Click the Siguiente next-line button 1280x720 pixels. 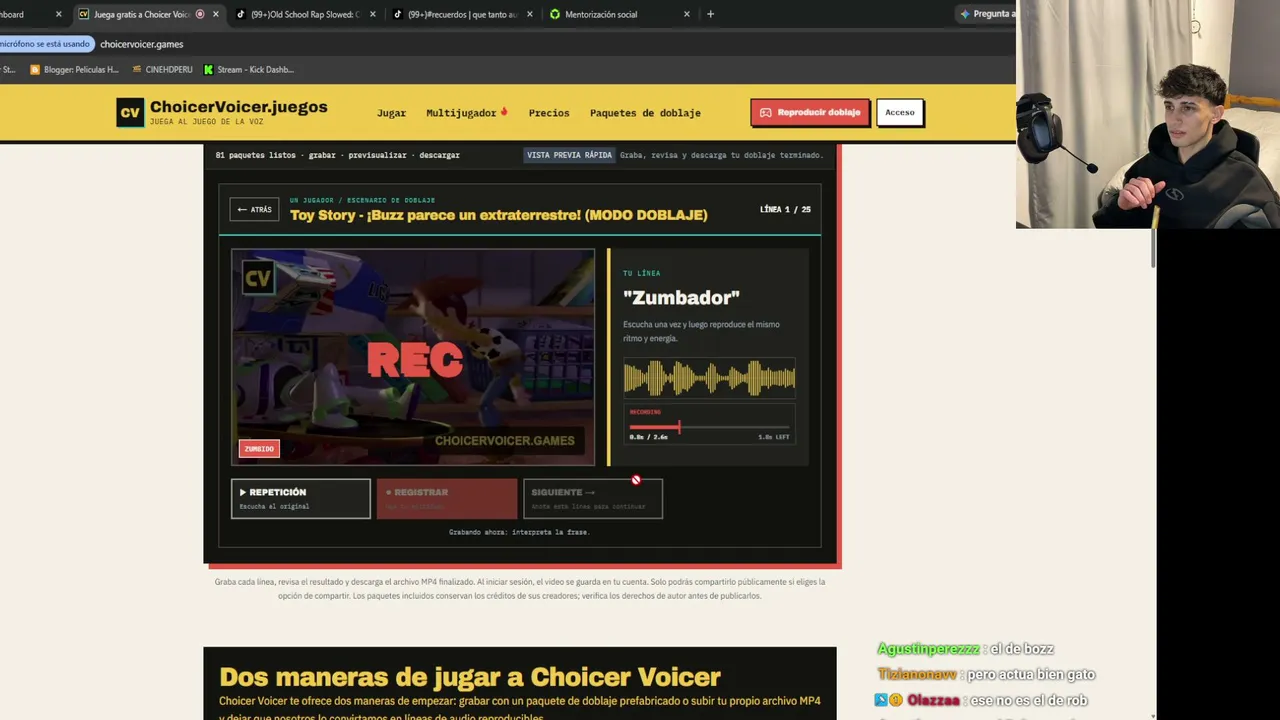point(593,498)
